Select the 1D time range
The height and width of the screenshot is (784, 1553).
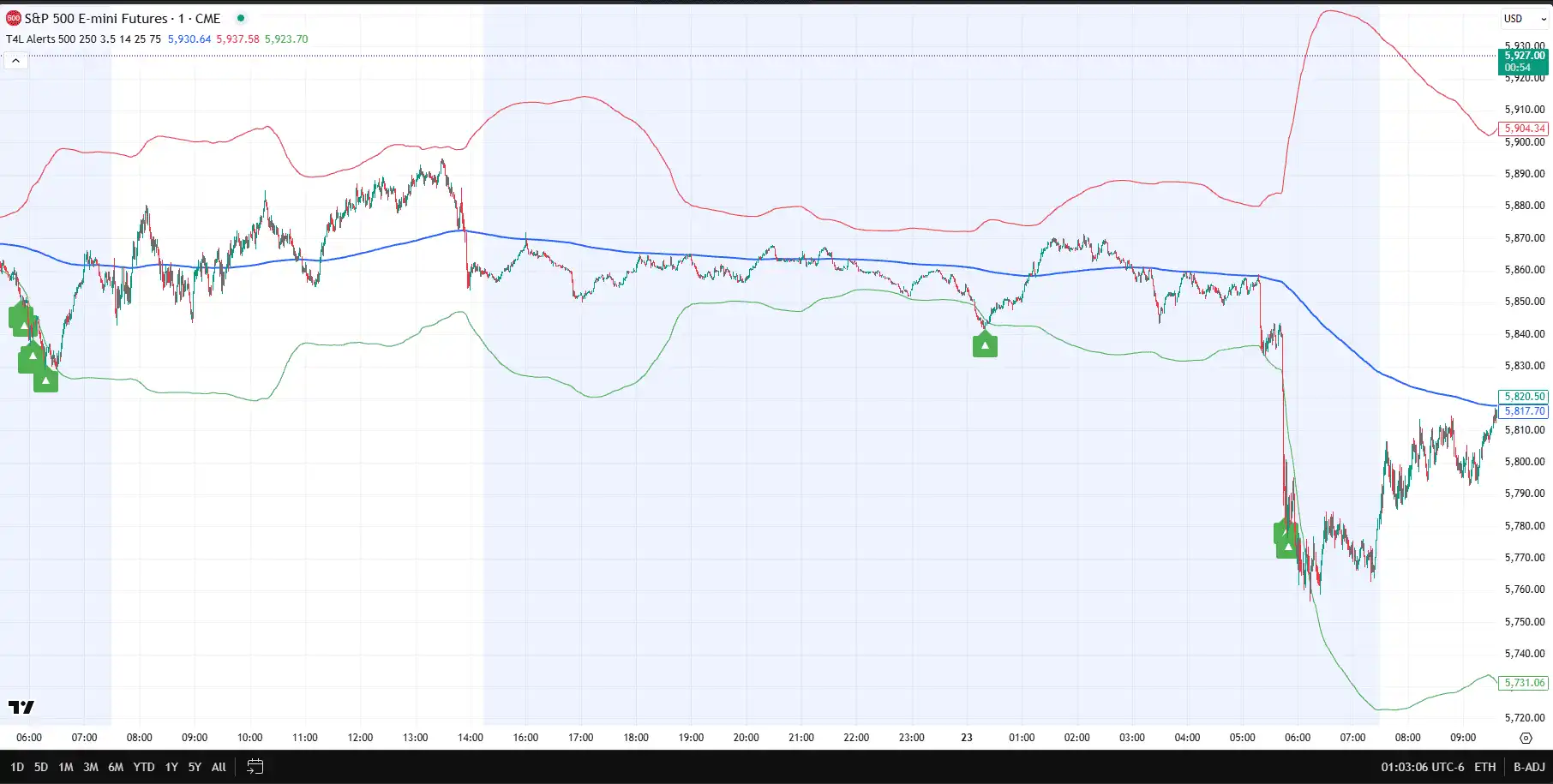(x=17, y=767)
